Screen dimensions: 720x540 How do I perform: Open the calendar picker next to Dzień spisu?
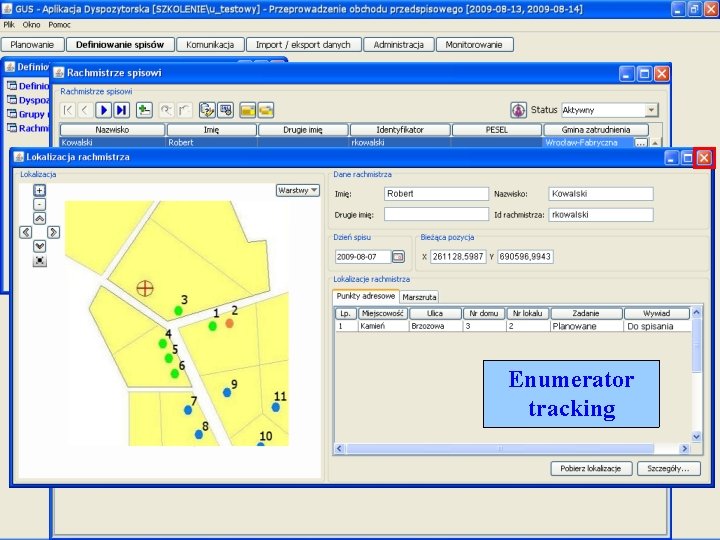pos(398,257)
